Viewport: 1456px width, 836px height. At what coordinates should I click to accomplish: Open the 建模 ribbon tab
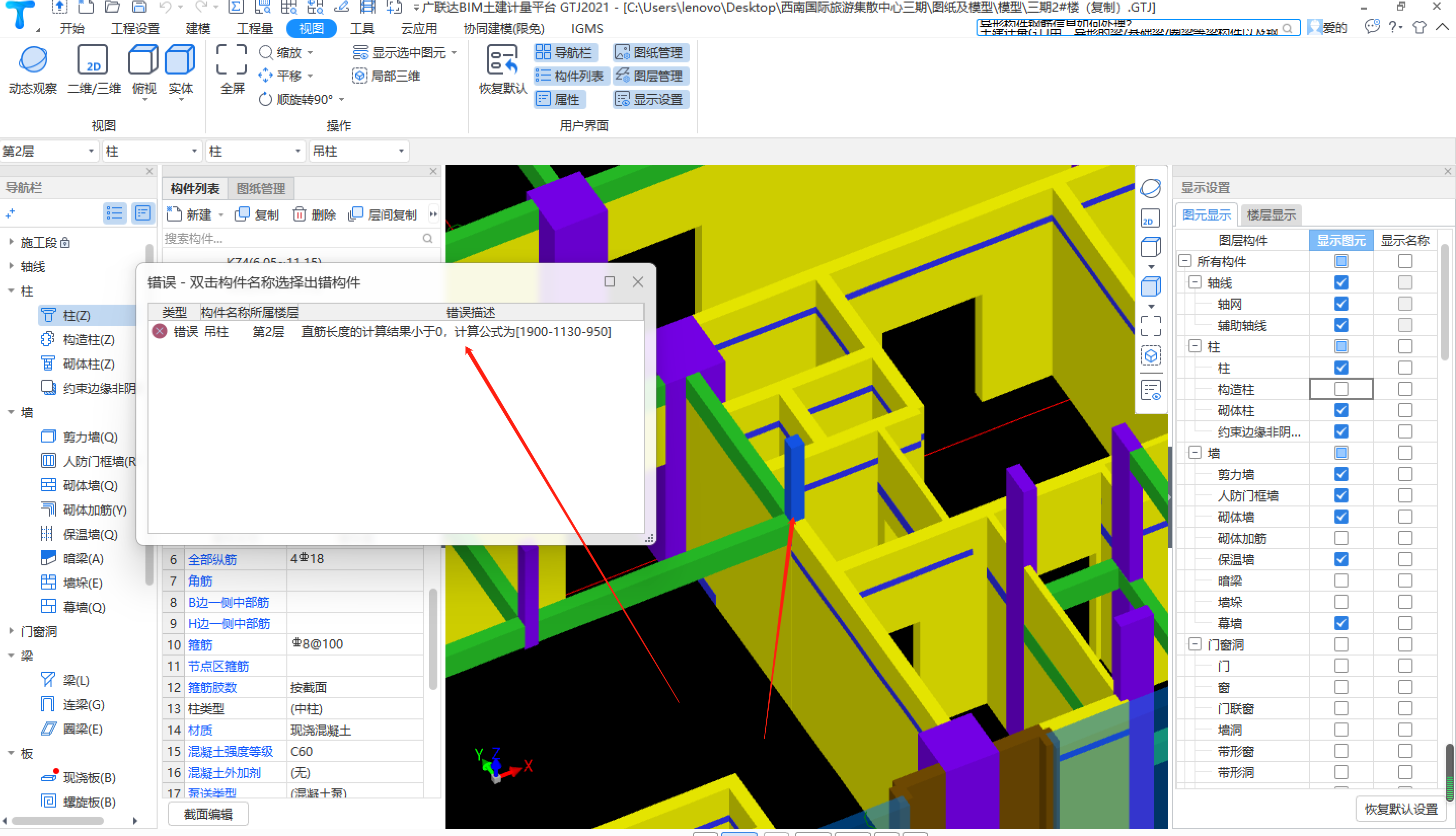[x=198, y=28]
